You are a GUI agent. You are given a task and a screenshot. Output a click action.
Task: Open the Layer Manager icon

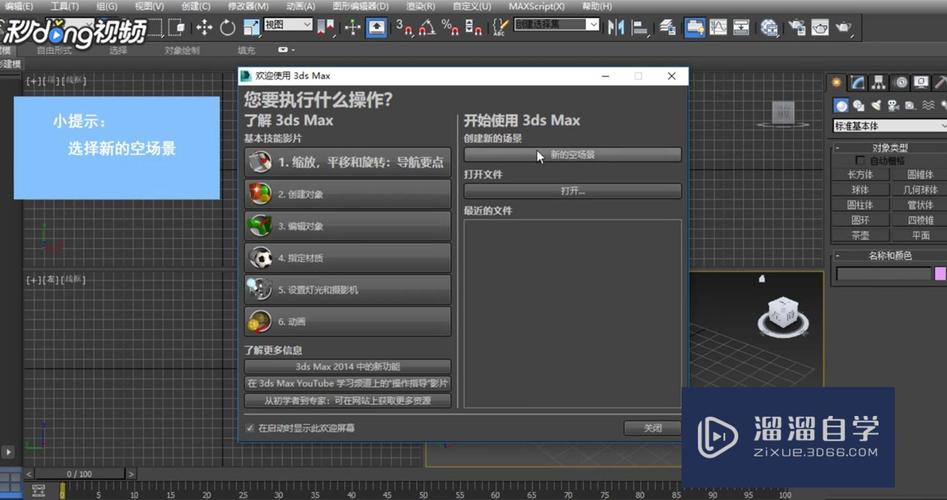(667, 27)
